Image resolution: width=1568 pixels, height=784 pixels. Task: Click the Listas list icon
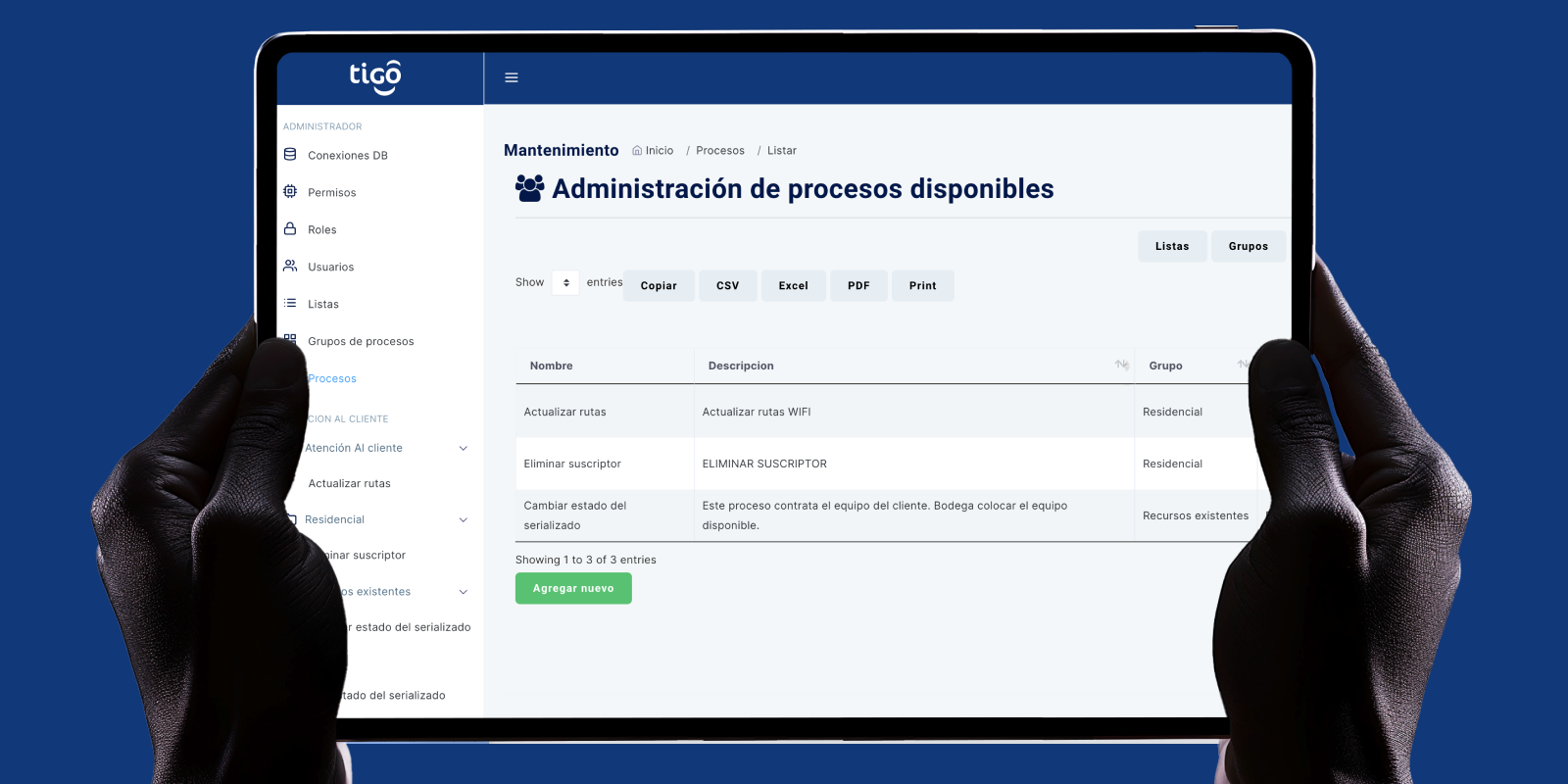(290, 304)
